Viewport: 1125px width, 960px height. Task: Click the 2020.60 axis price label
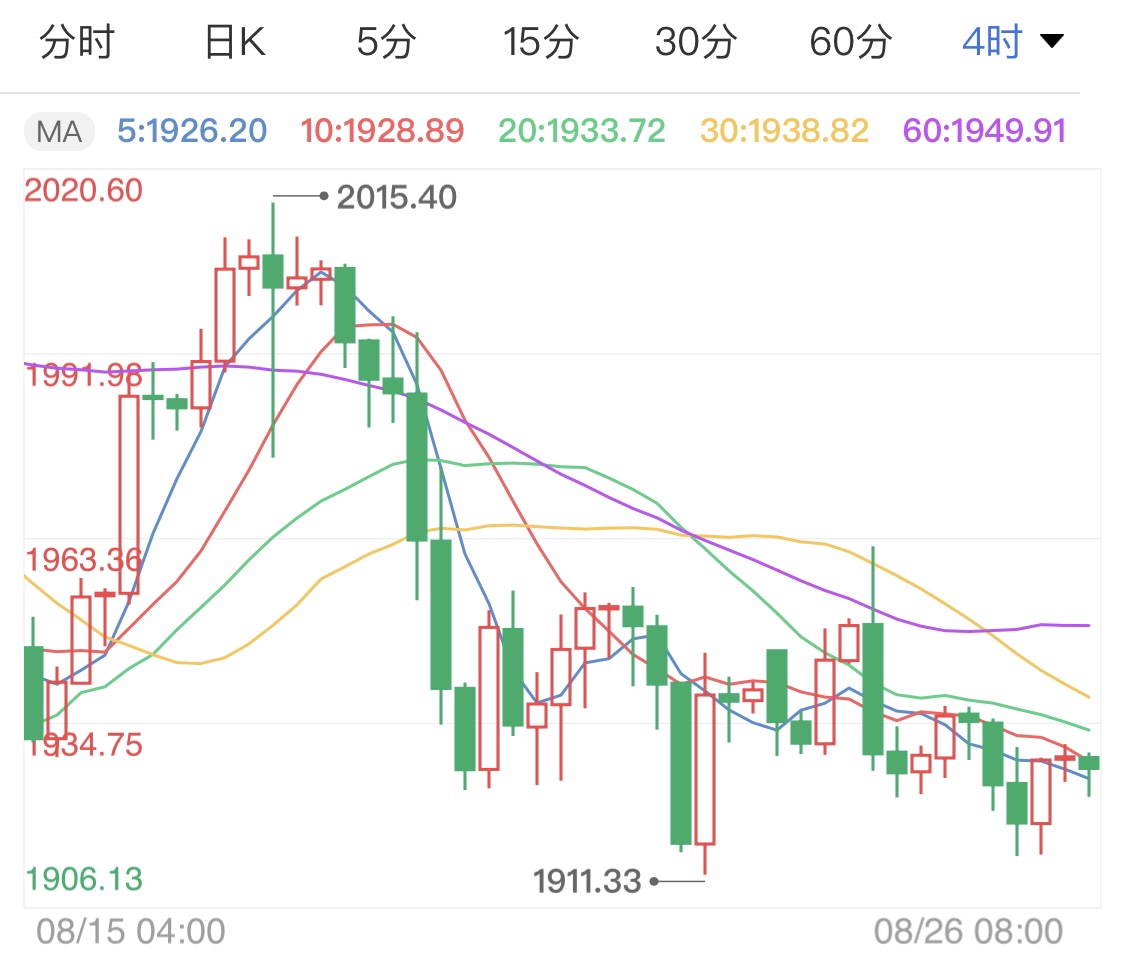click(83, 190)
